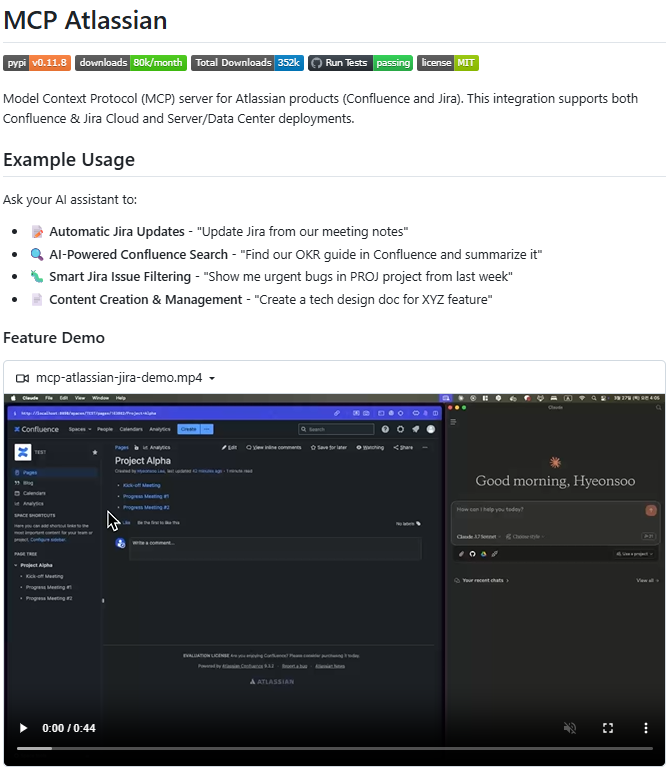The height and width of the screenshot is (770, 671).
Task: Click the MCP Atlassian heading
Action: [x=85, y=21]
